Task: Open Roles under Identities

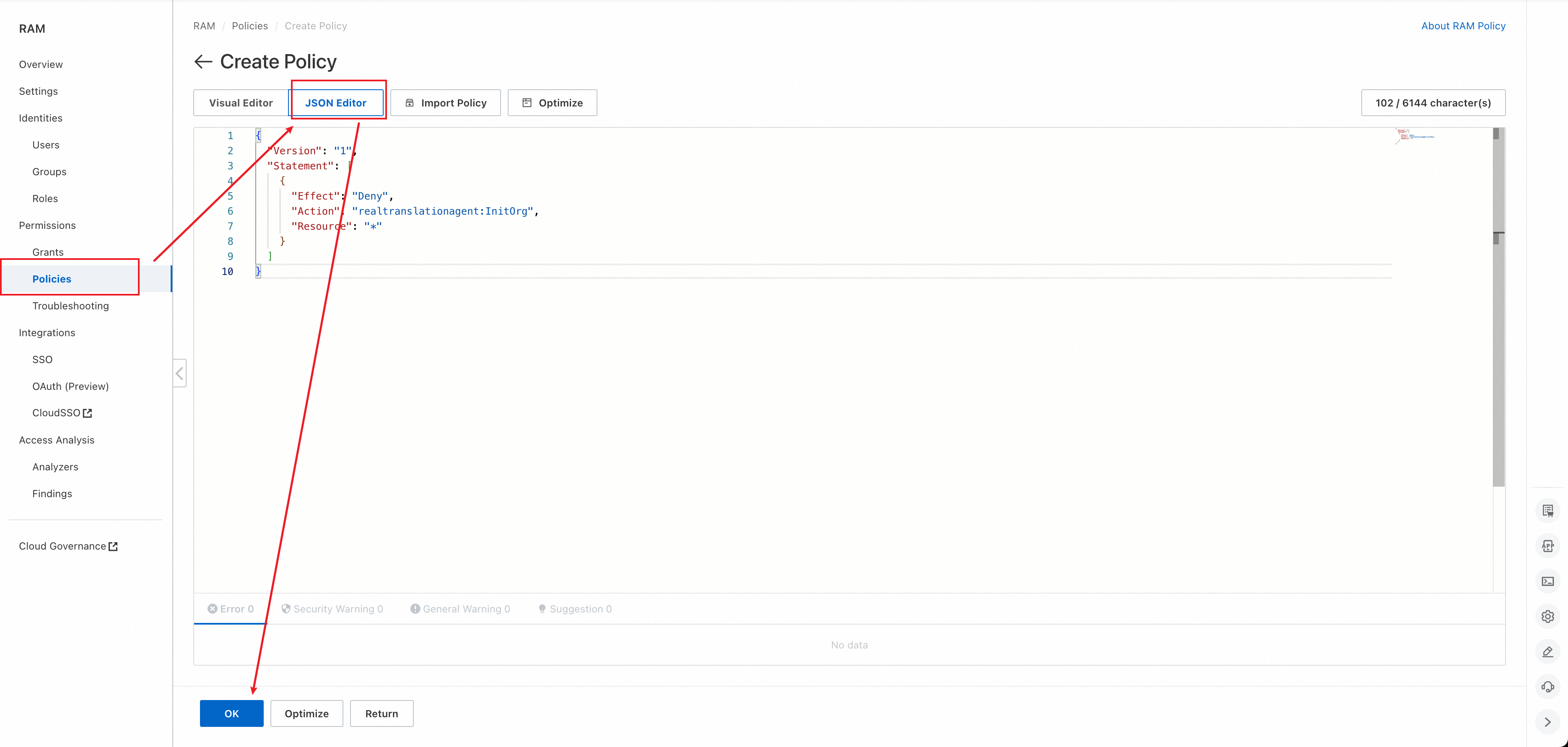Action: (x=45, y=198)
